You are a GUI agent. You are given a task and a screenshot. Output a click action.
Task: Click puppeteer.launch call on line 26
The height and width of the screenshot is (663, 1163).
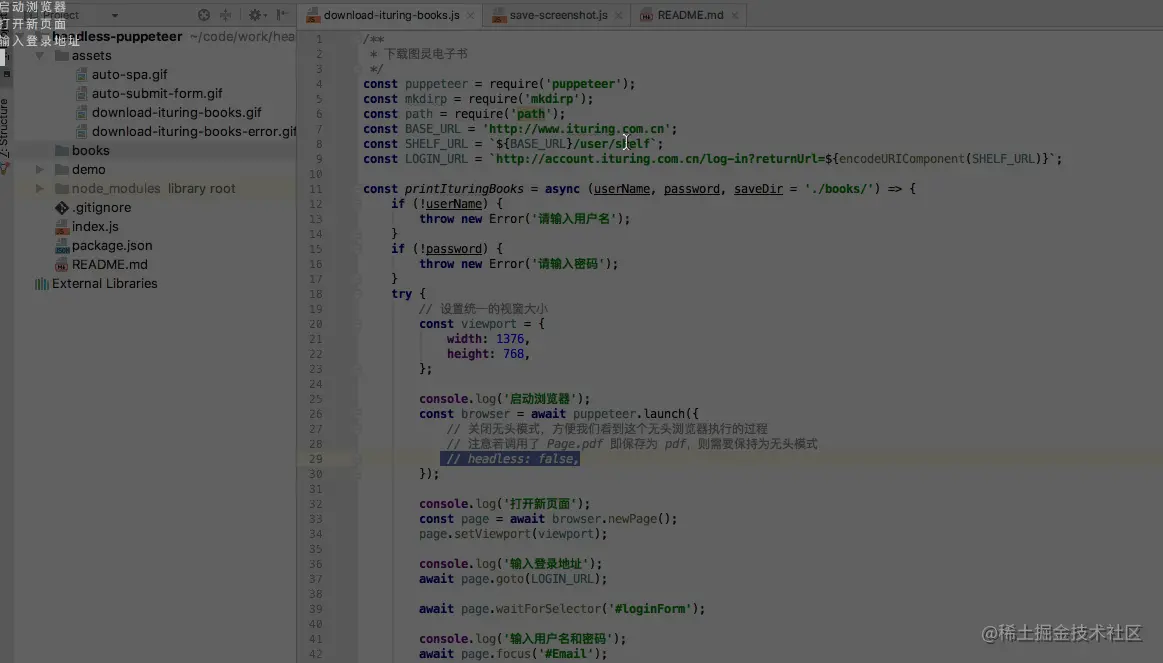pos(635,414)
